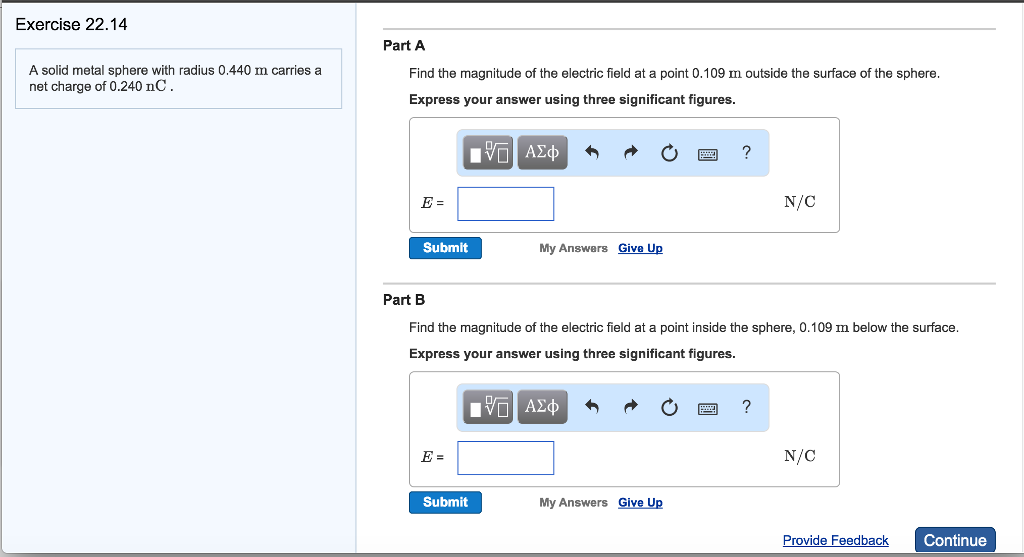
Task: Open math templates tool in Part A
Action: click(x=489, y=153)
